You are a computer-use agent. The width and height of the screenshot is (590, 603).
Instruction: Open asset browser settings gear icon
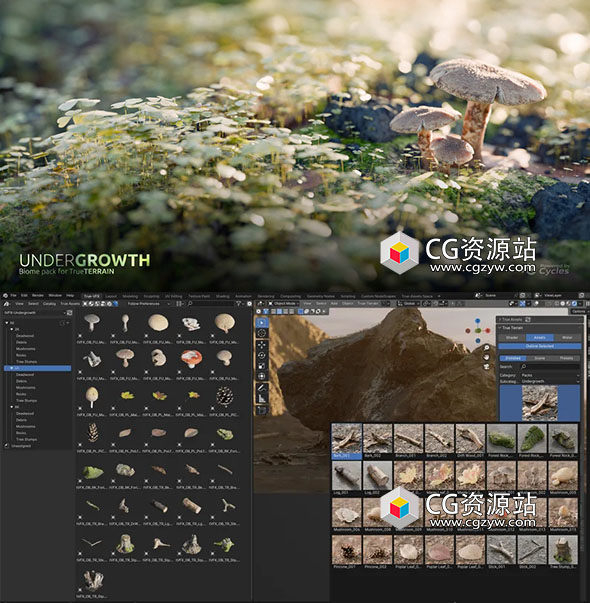[249, 304]
